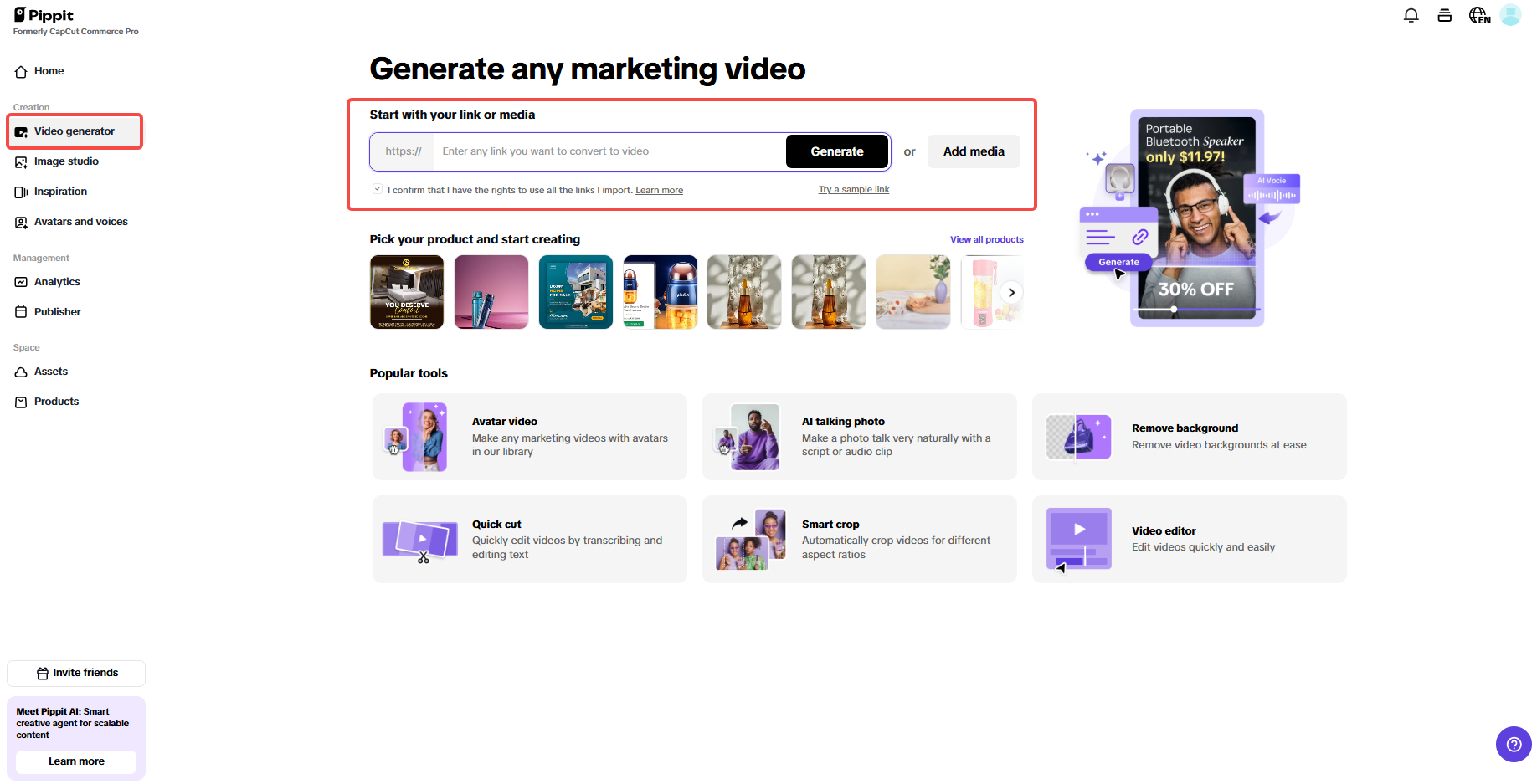
Task: Click the Generate button
Action: pyautogui.click(x=836, y=151)
